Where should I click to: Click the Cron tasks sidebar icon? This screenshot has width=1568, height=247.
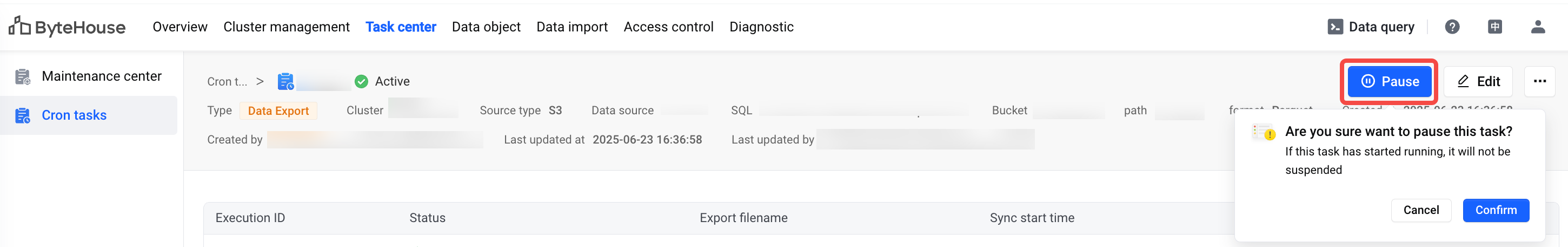[x=23, y=115]
